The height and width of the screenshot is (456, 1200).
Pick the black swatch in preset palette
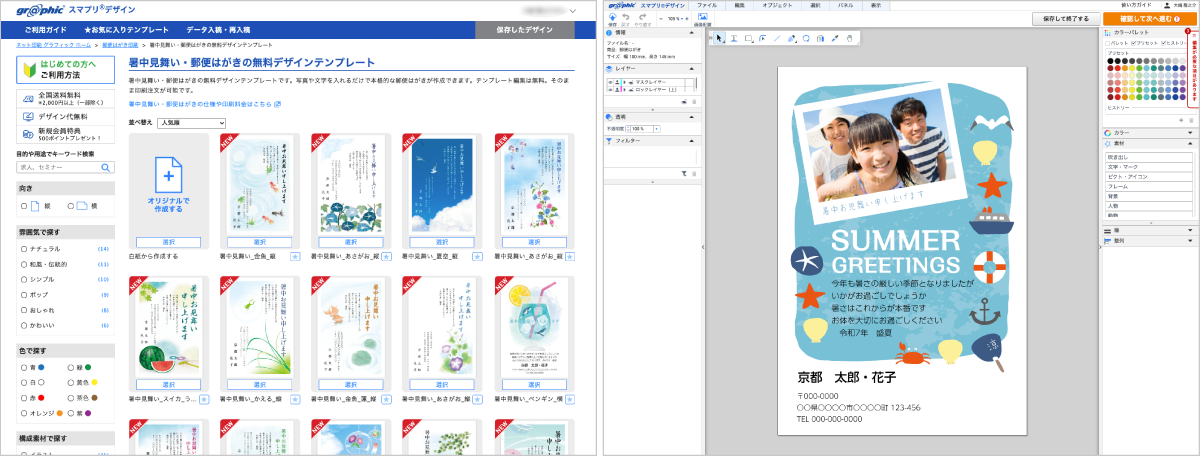point(1110,61)
